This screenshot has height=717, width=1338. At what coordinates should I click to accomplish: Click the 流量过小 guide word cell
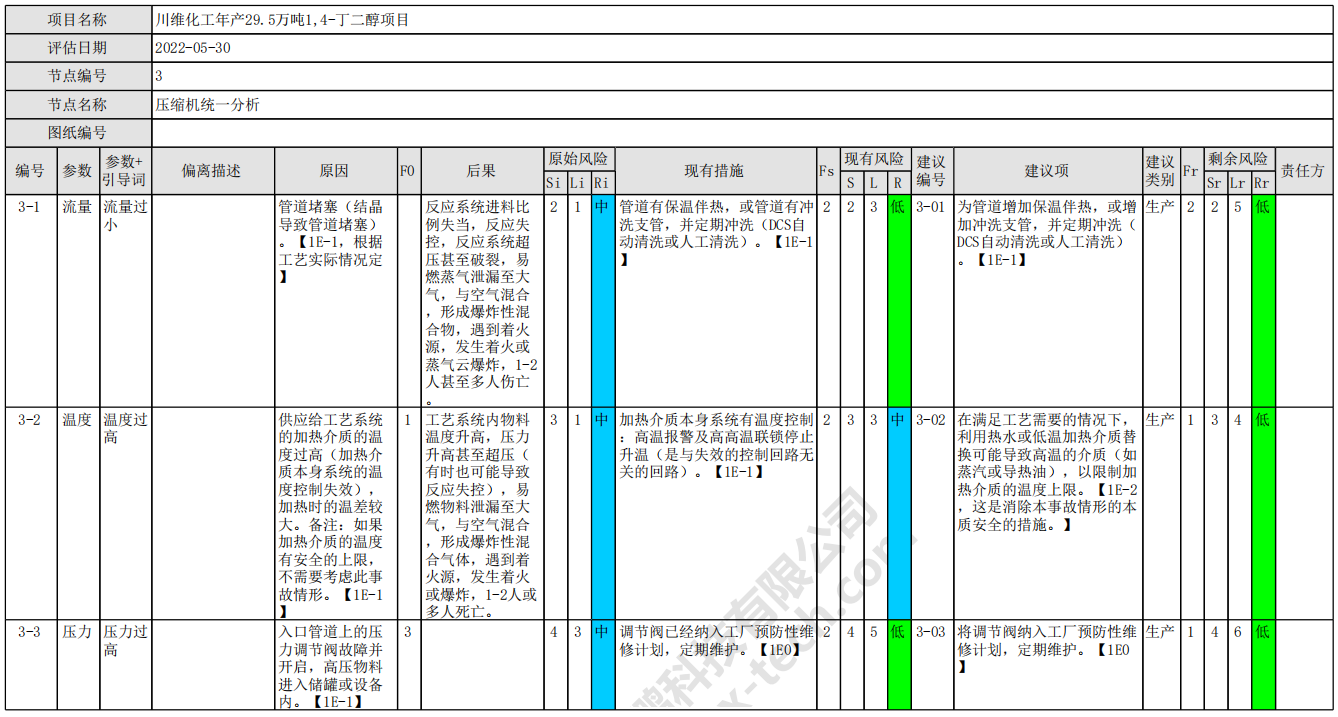[x=125, y=301]
